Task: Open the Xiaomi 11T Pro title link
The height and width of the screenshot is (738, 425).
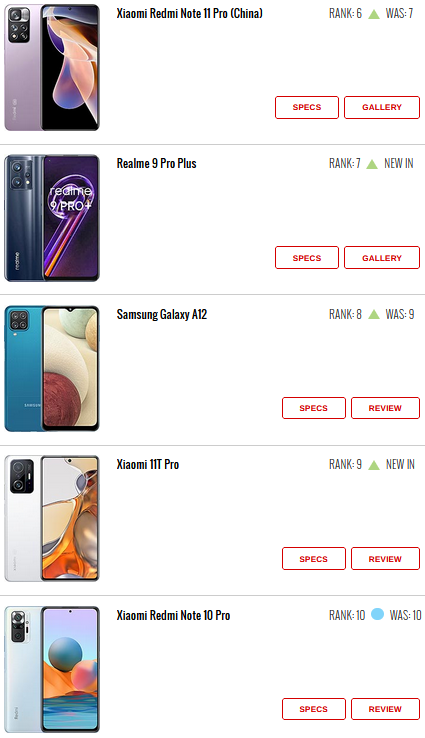Action: pos(148,465)
